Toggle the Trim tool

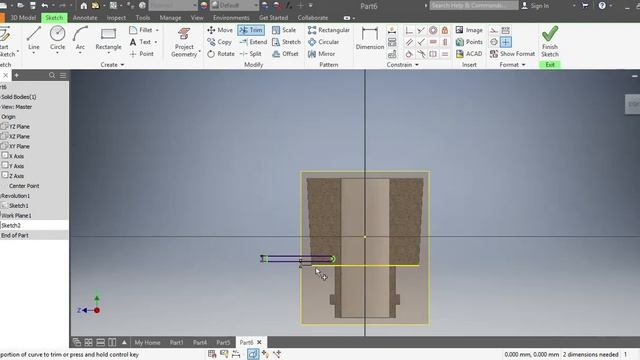tap(251, 30)
